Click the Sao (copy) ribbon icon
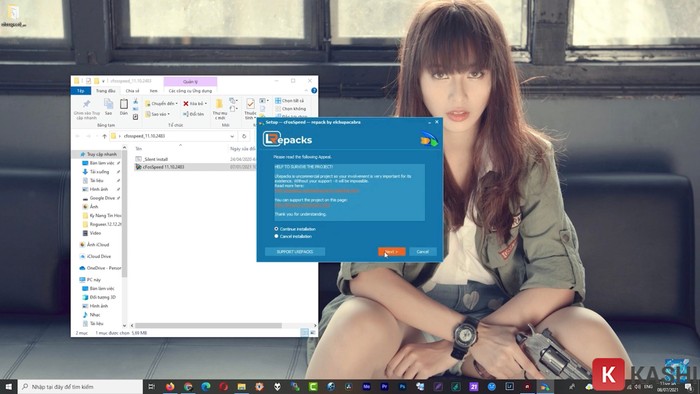Viewport: 700px width, 394px height. (x=108, y=104)
